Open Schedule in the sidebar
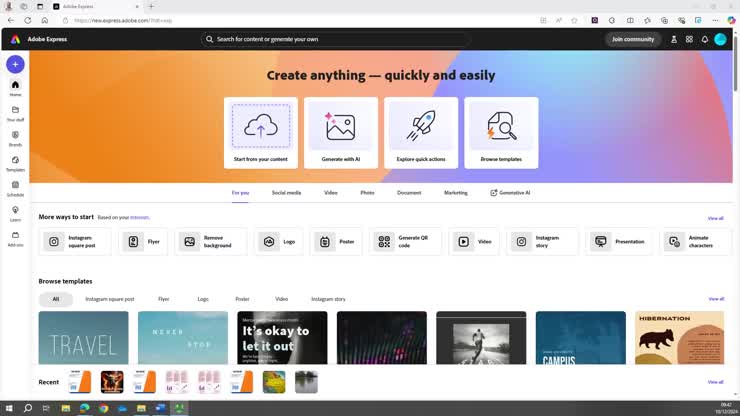The width and height of the screenshot is (740, 416). pos(15,188)
